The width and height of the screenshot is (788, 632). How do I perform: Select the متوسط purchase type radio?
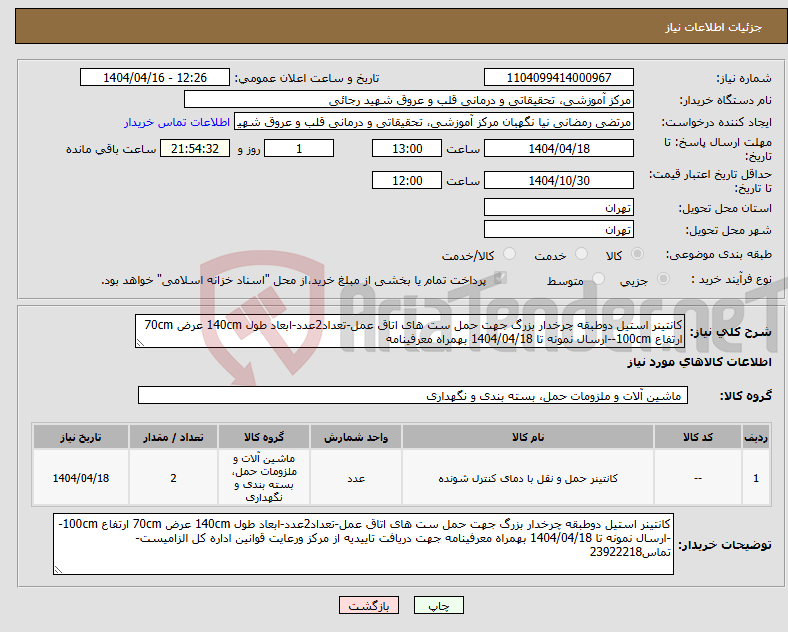point(599,278)
